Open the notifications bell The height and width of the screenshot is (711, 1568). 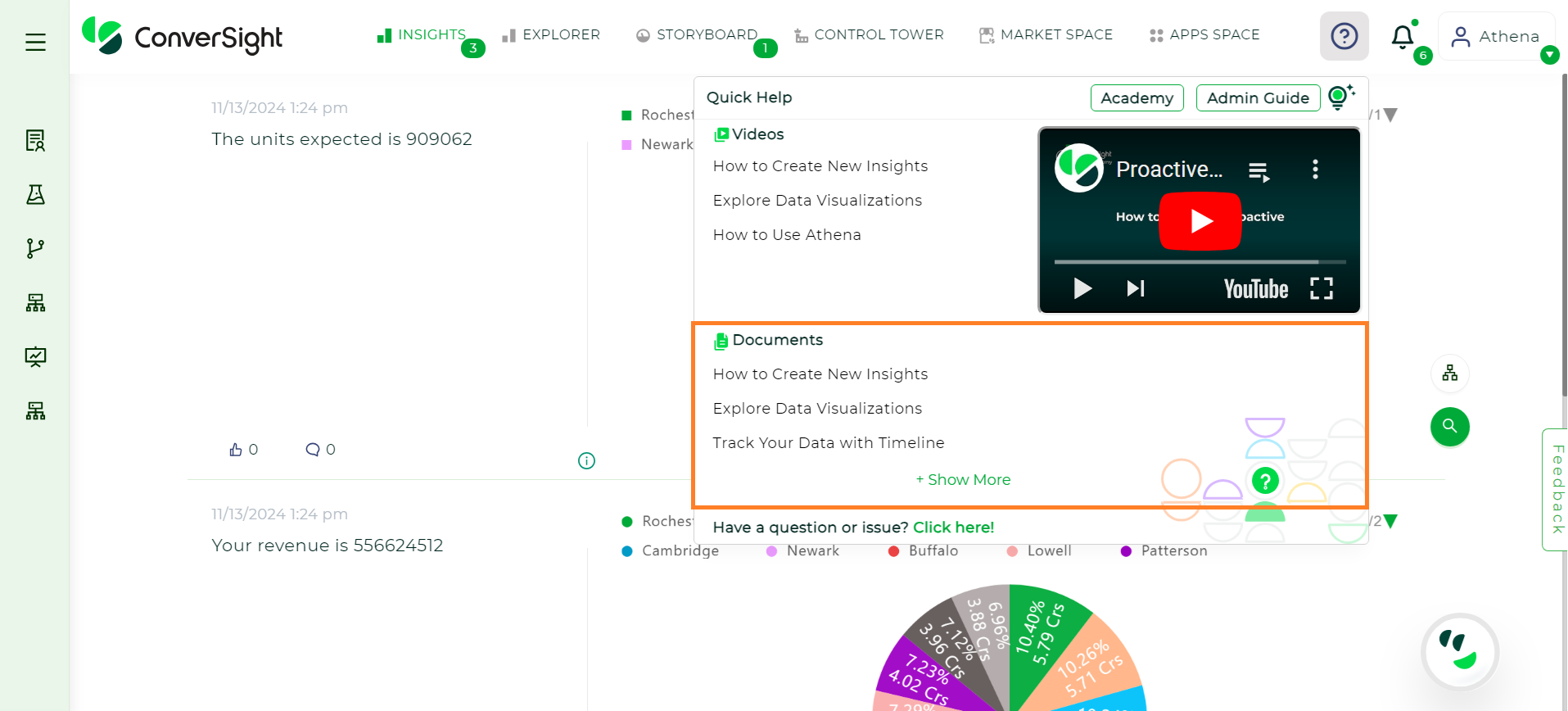click(x=1403, y=37)
